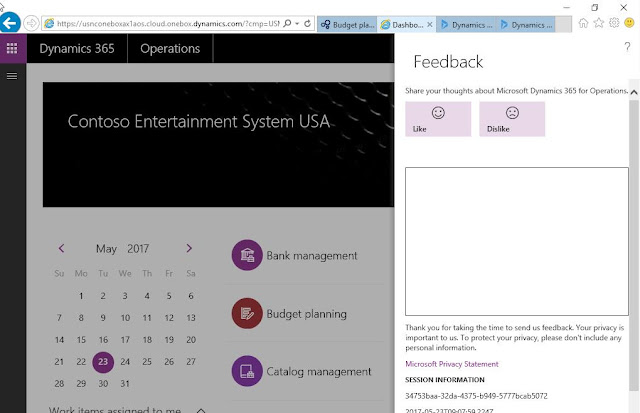The image size is (640, 413).
Task: Click the Contoso Entertainment System USA banner
Action: [218, 144]
